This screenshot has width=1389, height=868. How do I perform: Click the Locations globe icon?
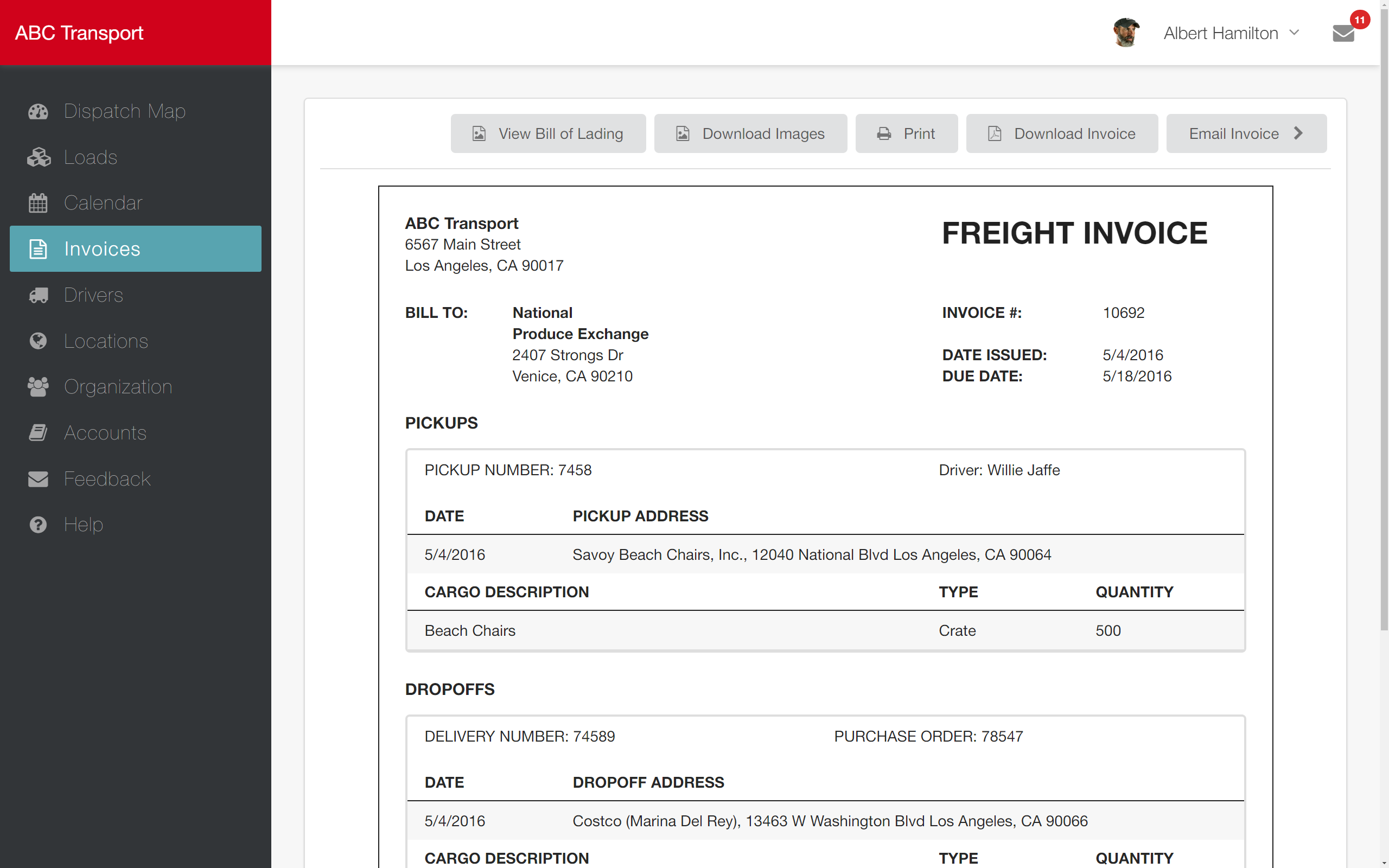38,341
